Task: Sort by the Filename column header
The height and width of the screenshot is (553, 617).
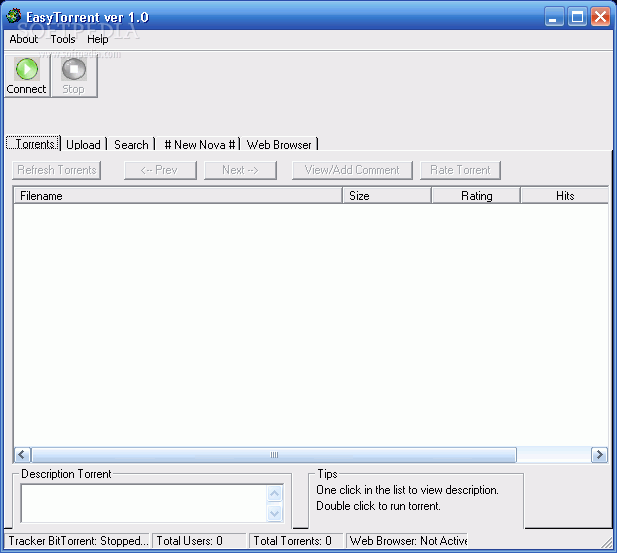Action: coord(178,196)
